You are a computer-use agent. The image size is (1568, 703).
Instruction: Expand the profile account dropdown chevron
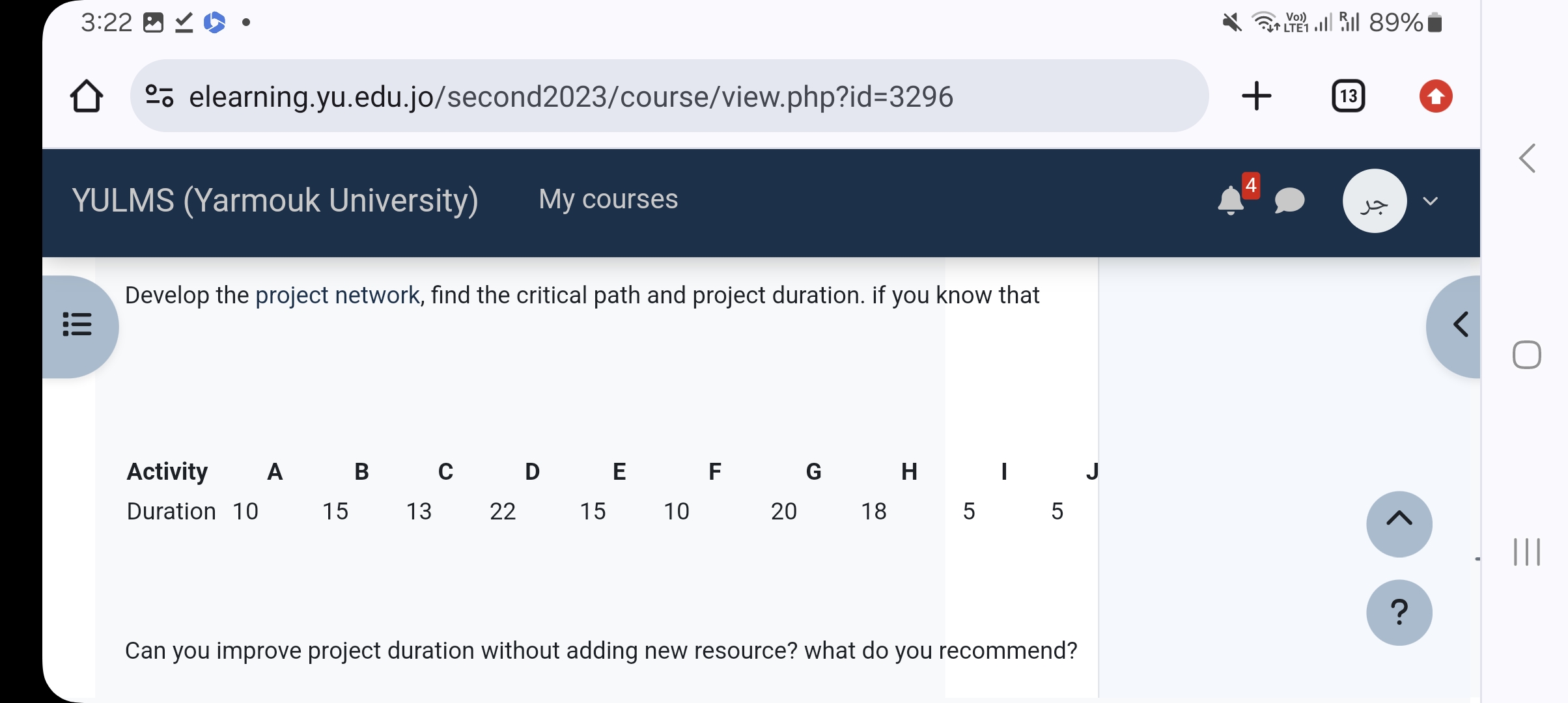coord(1430,201)
